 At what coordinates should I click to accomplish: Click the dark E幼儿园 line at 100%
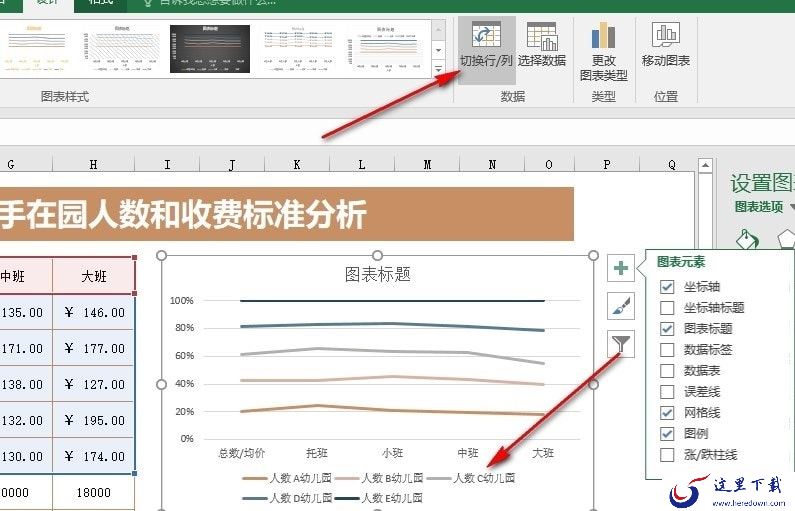[392, 301]
